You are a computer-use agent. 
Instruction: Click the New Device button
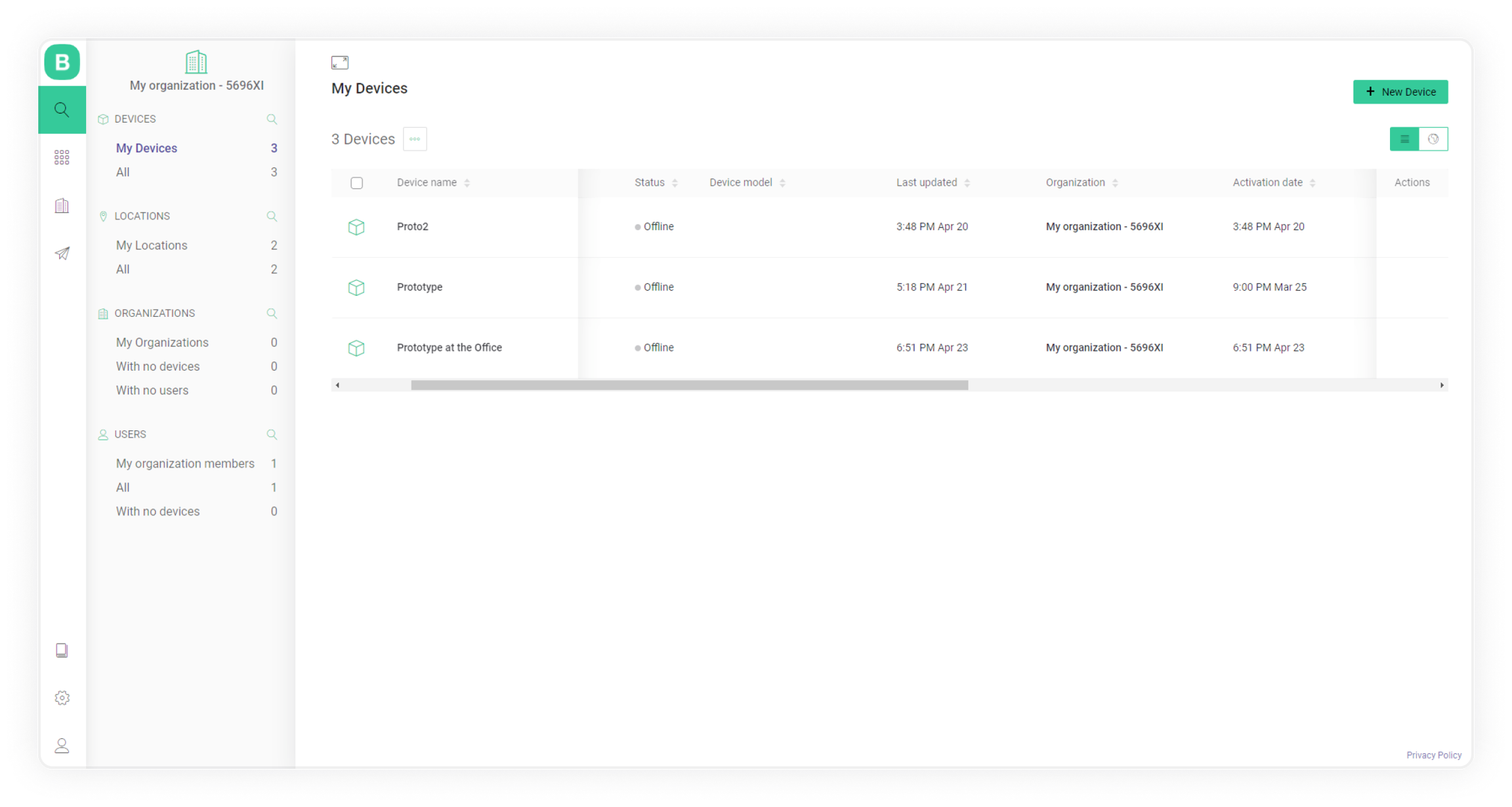(x=1400, y=92)
